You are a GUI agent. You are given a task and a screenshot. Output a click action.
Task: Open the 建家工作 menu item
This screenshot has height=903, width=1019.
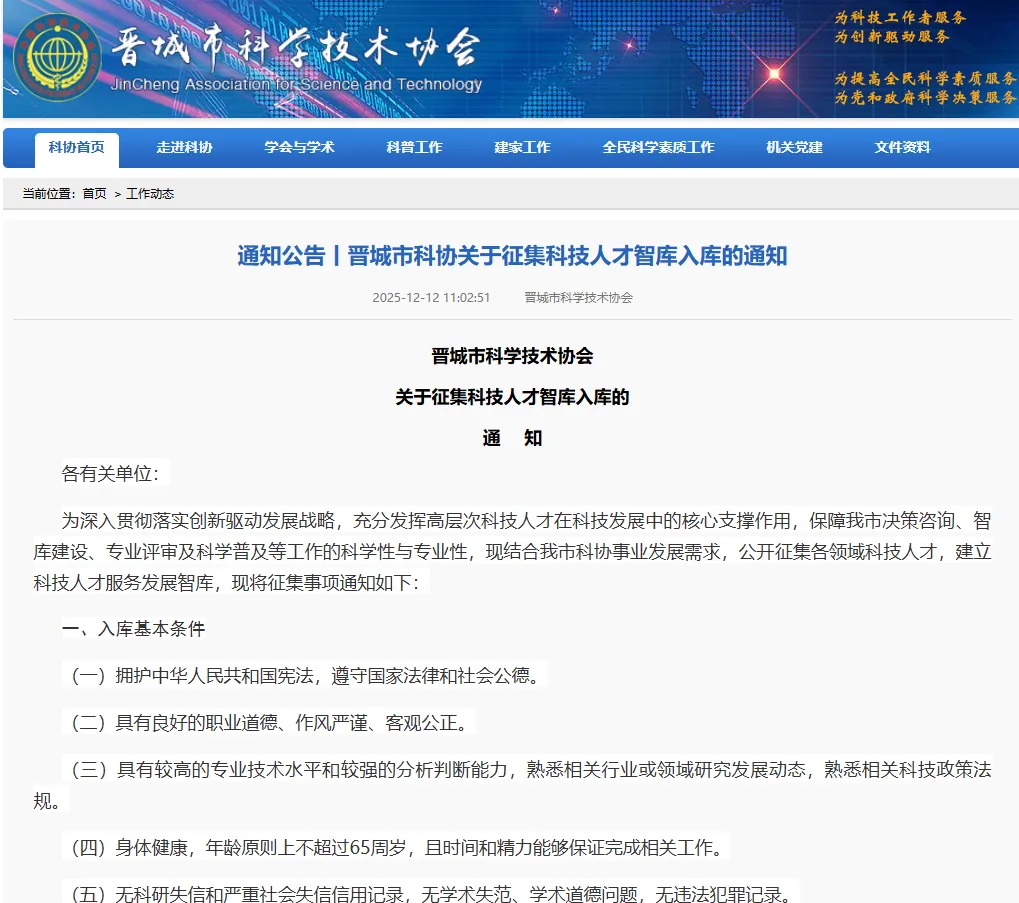click(x=522, y=147)
